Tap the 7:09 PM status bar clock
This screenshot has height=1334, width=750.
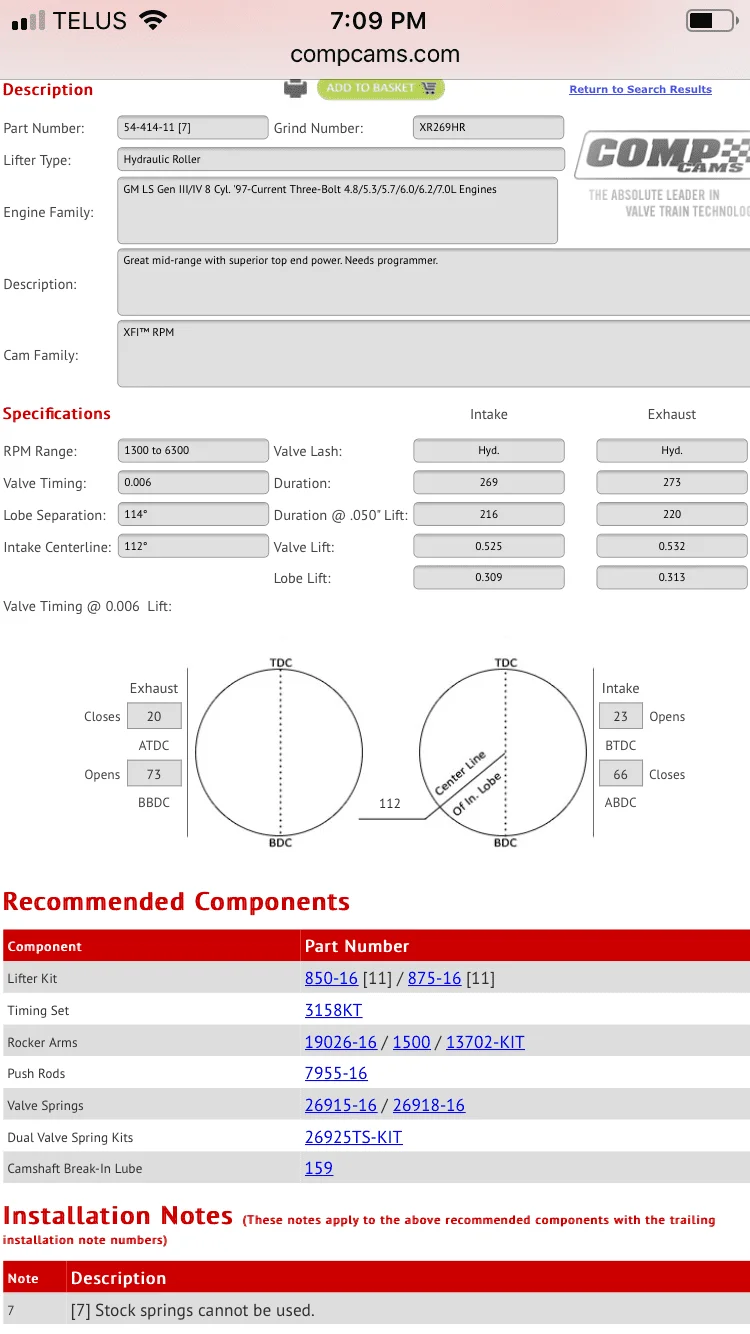pos(378,20)
